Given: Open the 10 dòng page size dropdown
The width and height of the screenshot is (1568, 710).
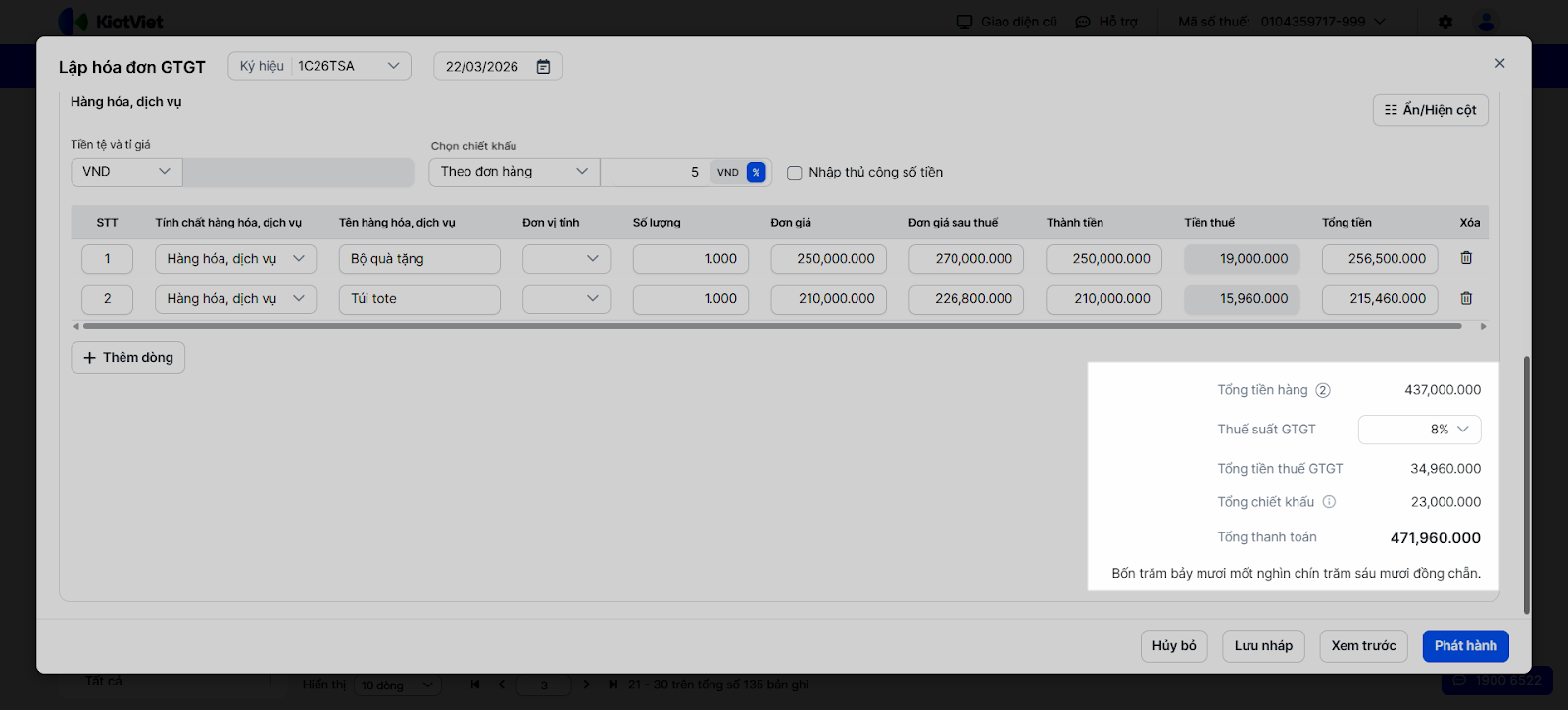Looking at the screenshot, I should (397, 685).
